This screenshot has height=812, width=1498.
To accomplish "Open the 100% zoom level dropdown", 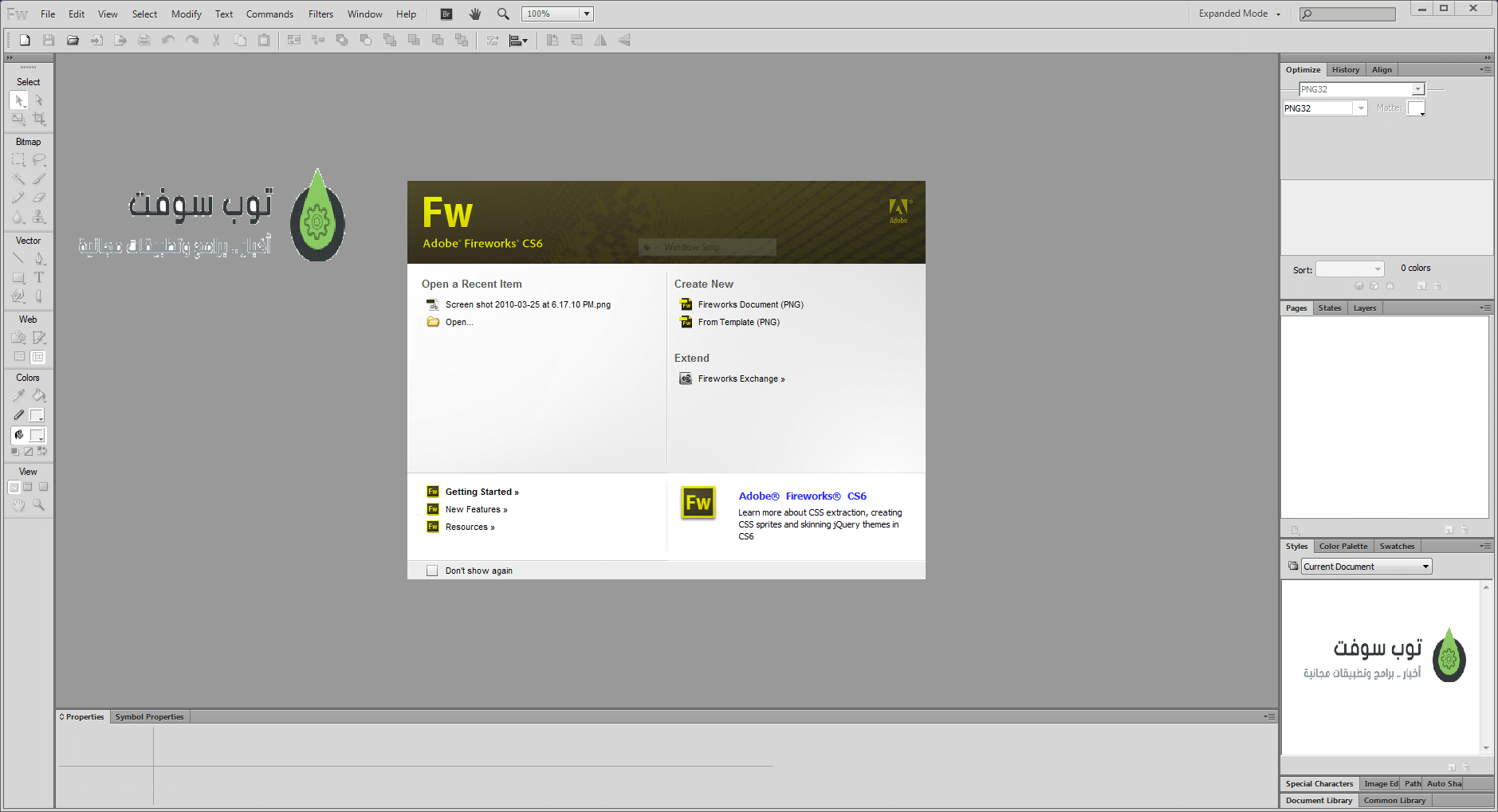I will (587, 14).
